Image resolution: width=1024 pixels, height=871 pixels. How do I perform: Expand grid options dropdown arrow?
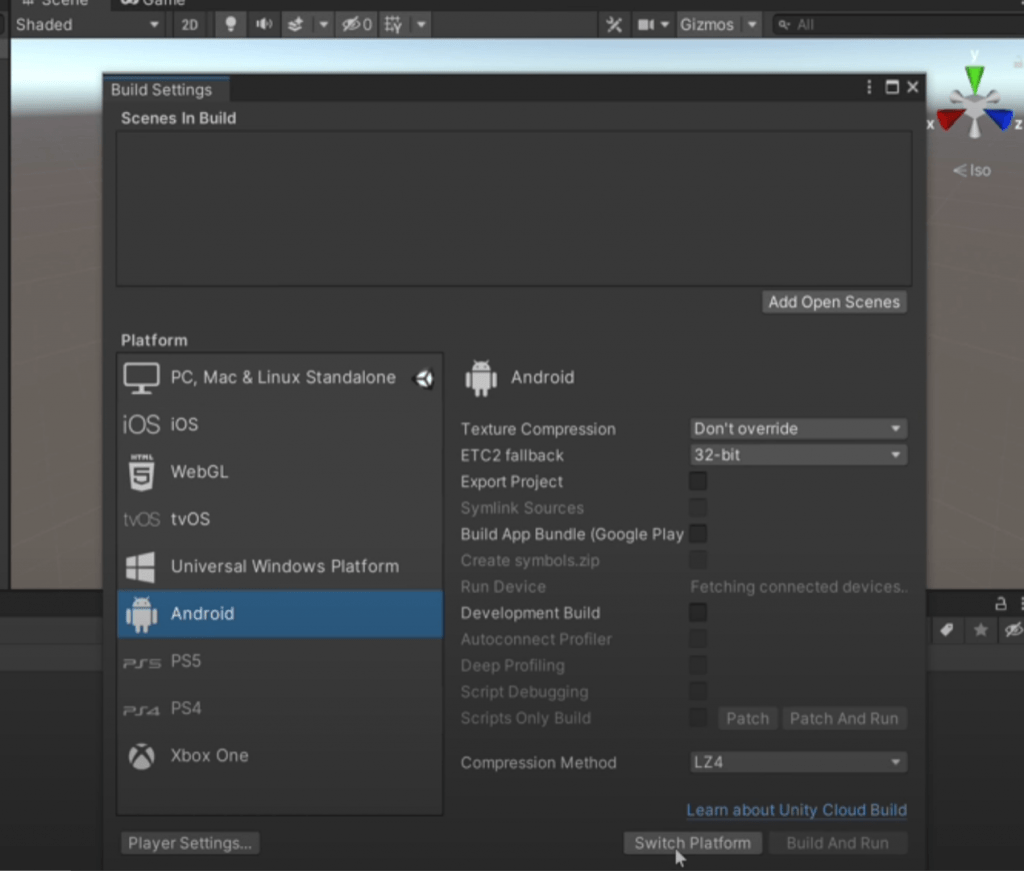pos(421,25)
